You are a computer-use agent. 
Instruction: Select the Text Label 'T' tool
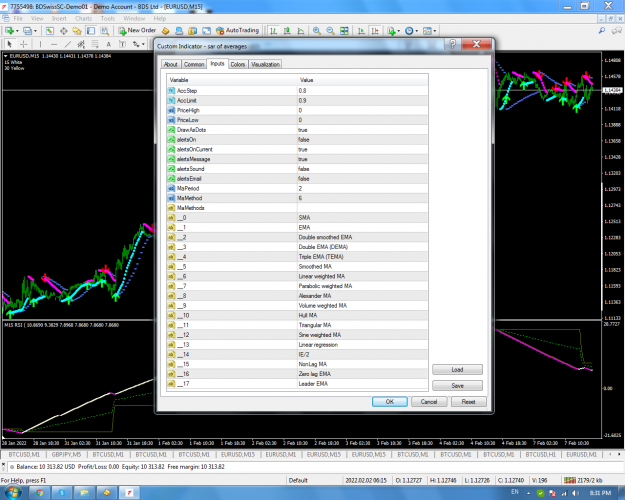122,44
